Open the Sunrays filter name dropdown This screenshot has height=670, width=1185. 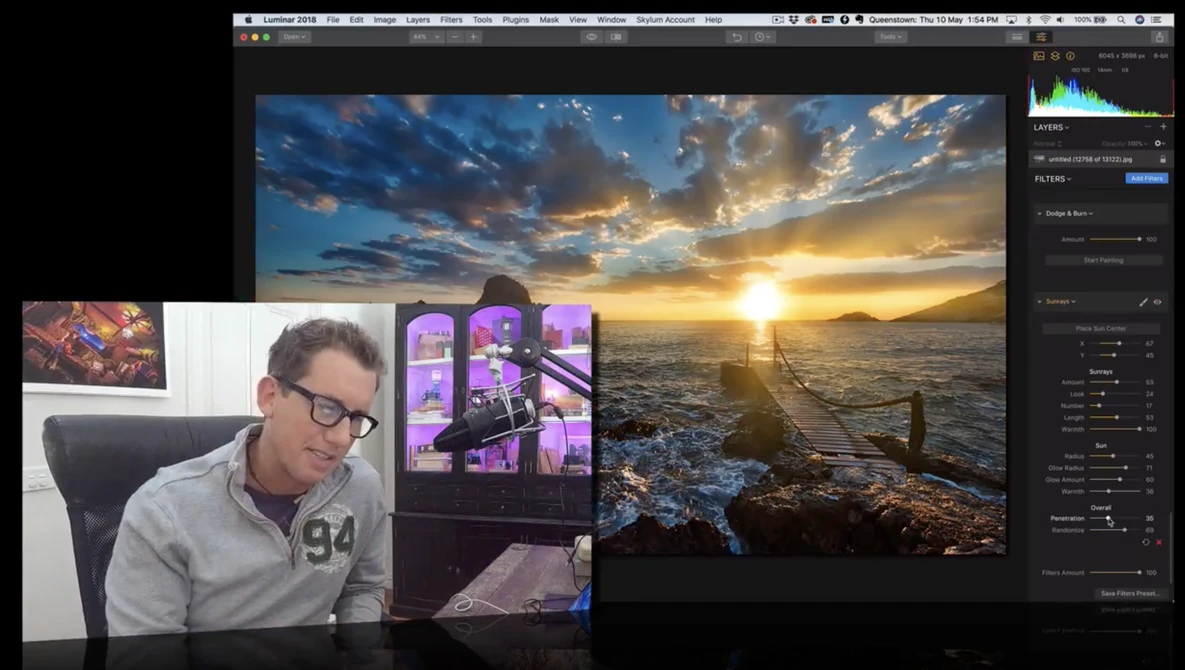point(1061,302)
